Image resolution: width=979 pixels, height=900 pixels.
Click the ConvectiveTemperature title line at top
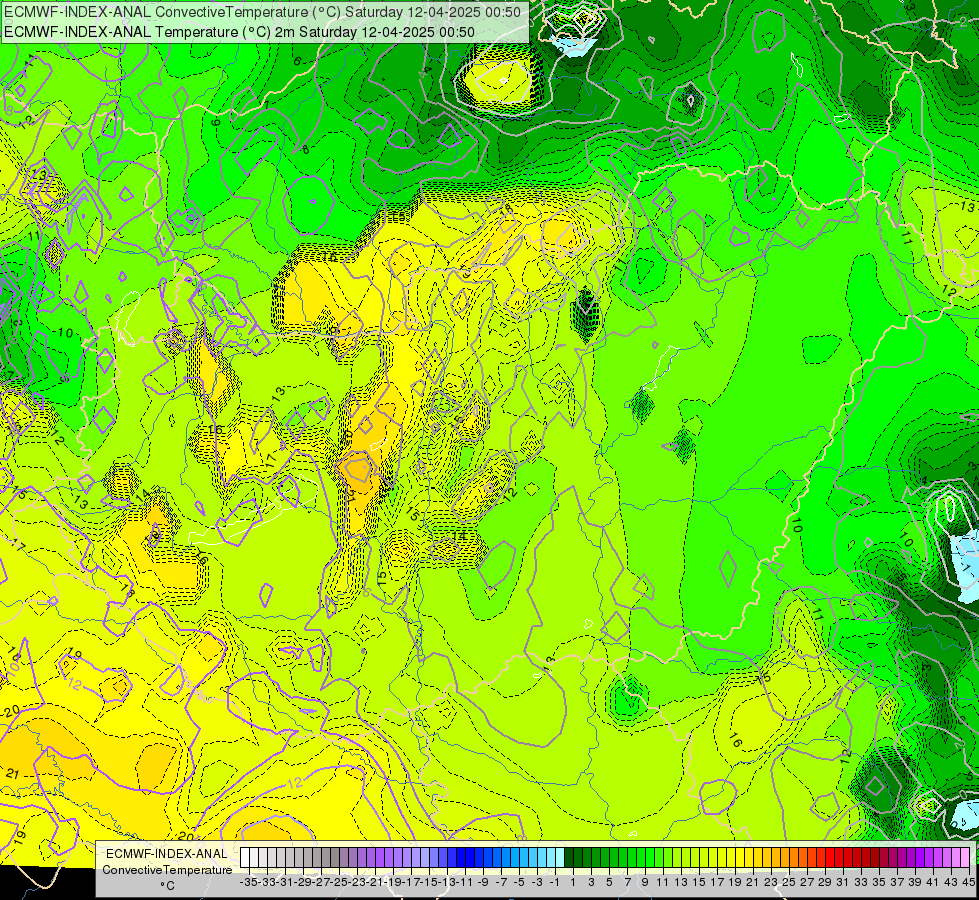pyautogui.click(x=262, y=12)
